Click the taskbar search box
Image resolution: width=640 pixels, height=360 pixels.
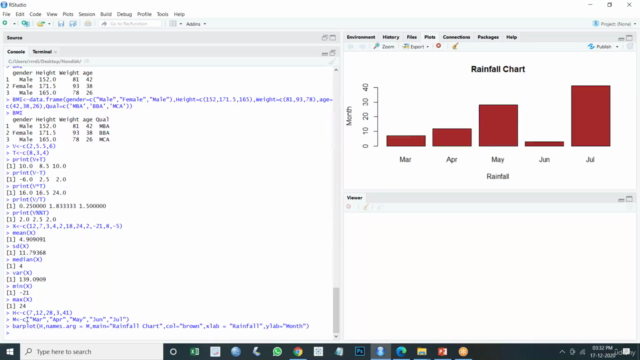point(91,351)
